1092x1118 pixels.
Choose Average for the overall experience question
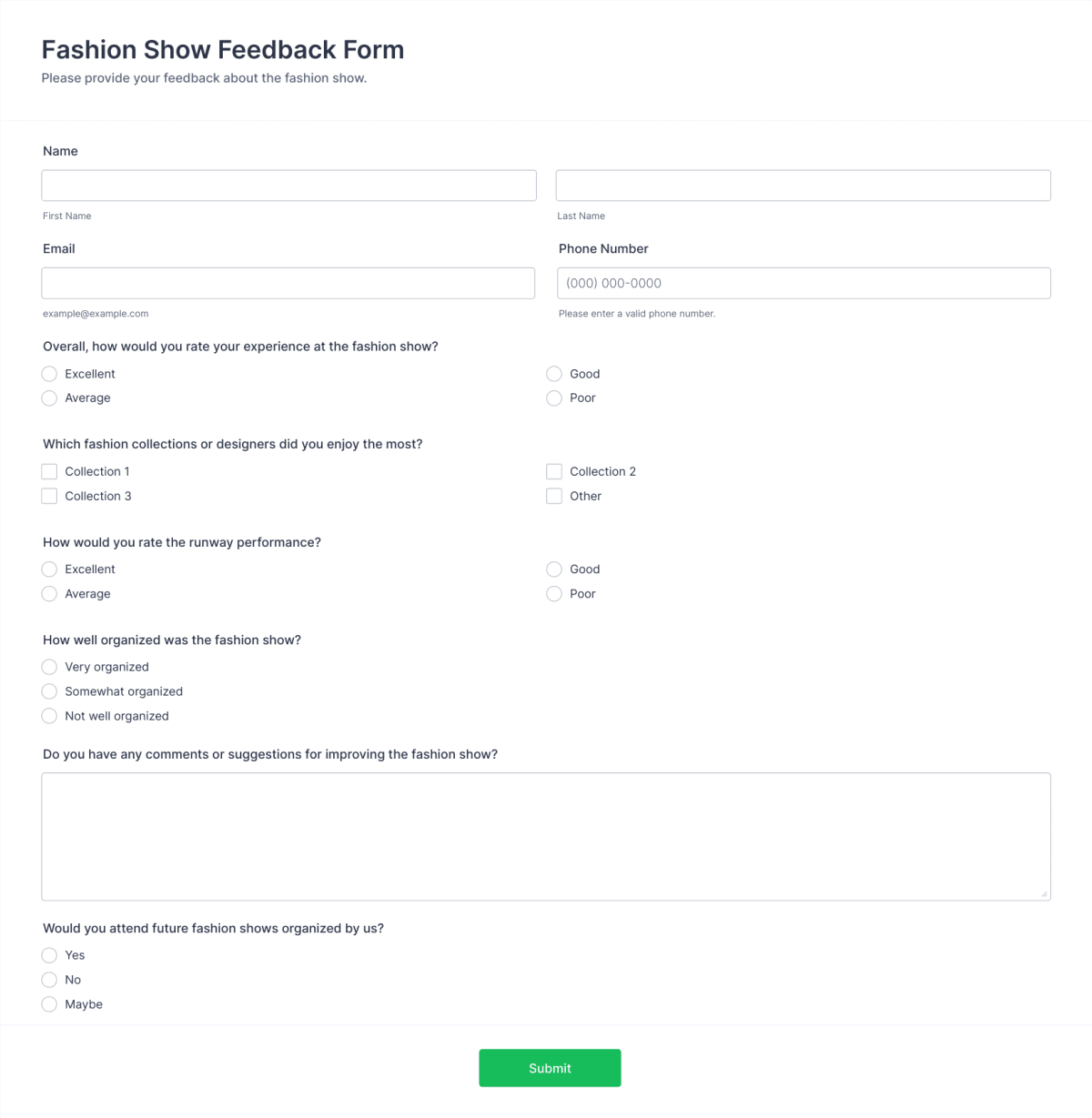point(49,398)
